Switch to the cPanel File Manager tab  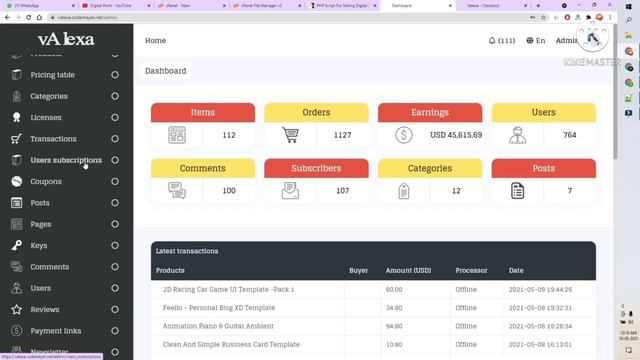point(266,6)
